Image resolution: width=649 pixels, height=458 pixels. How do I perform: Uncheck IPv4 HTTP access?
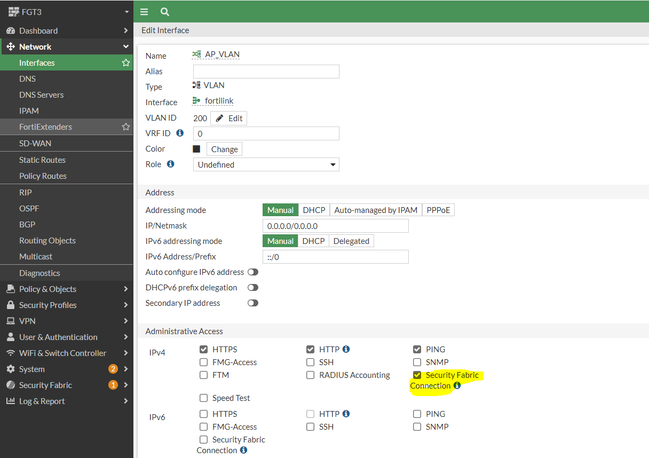click(310, 349)
